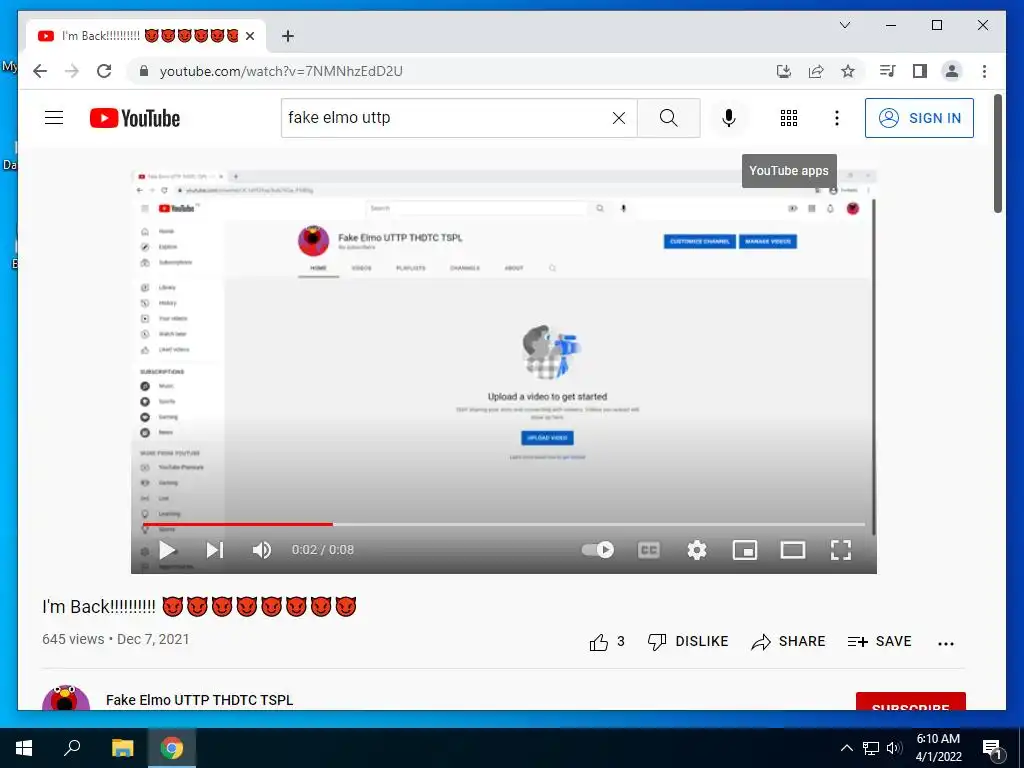
Task: Clear the search box text
Action: click(618, 118)
